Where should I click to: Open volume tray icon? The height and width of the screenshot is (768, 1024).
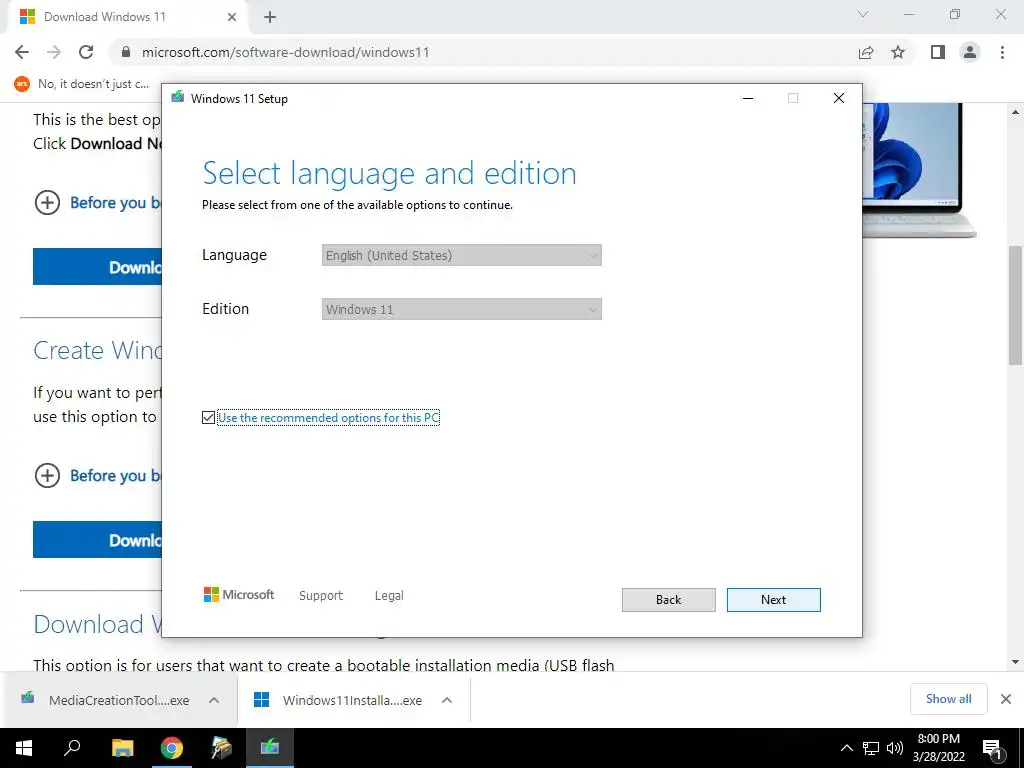point(895,748)
